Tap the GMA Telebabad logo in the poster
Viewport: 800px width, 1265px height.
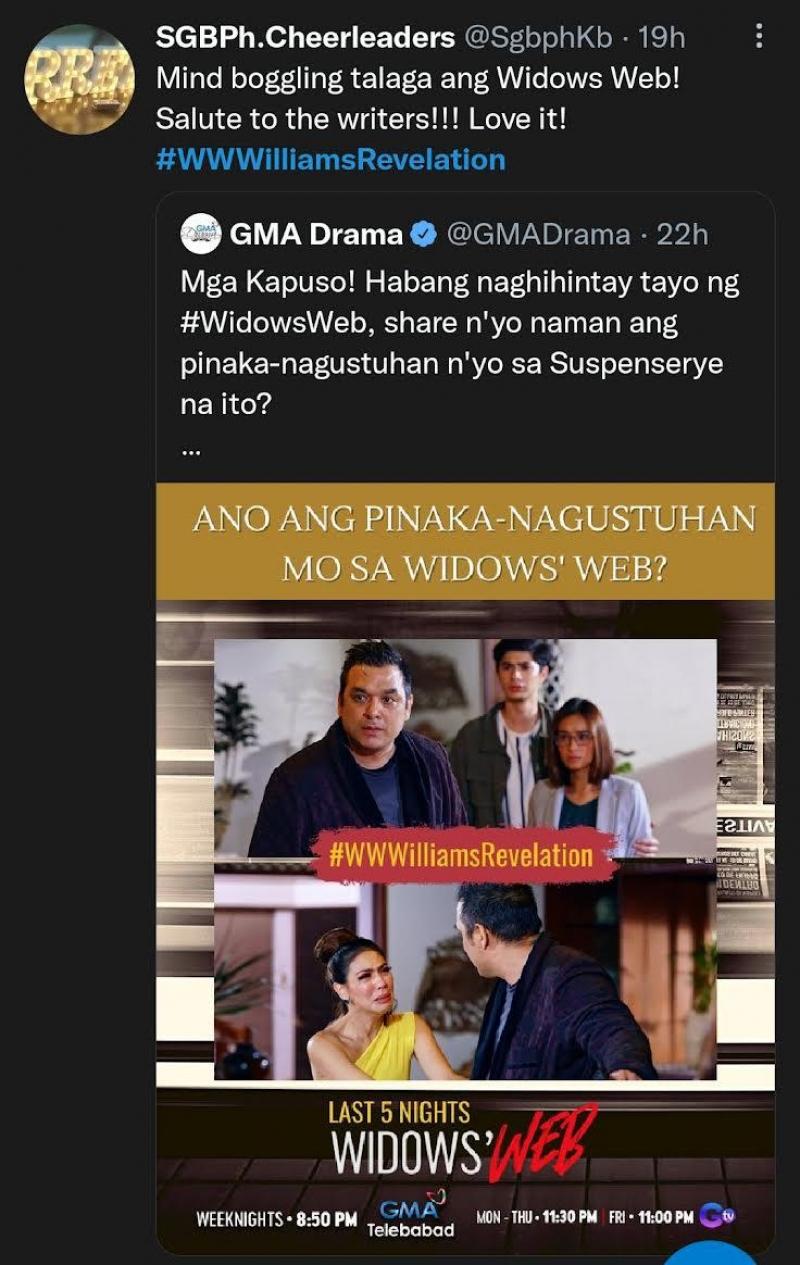[410, 1210]
